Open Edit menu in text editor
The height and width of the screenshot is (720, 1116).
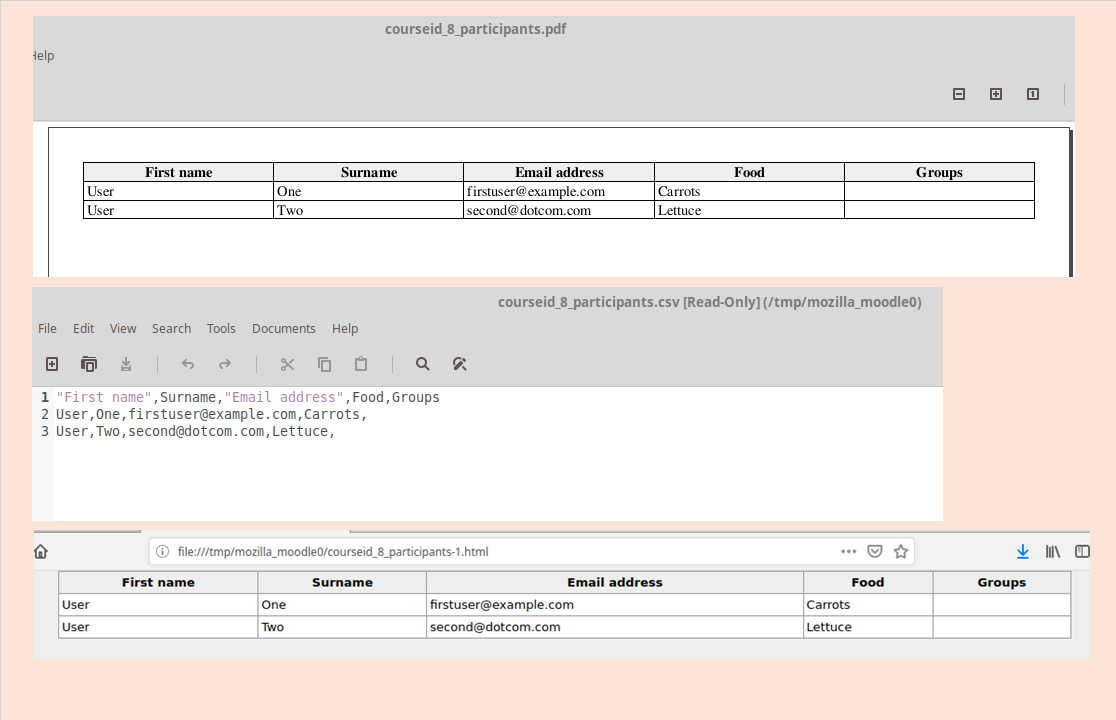click(x=83, y=329)
